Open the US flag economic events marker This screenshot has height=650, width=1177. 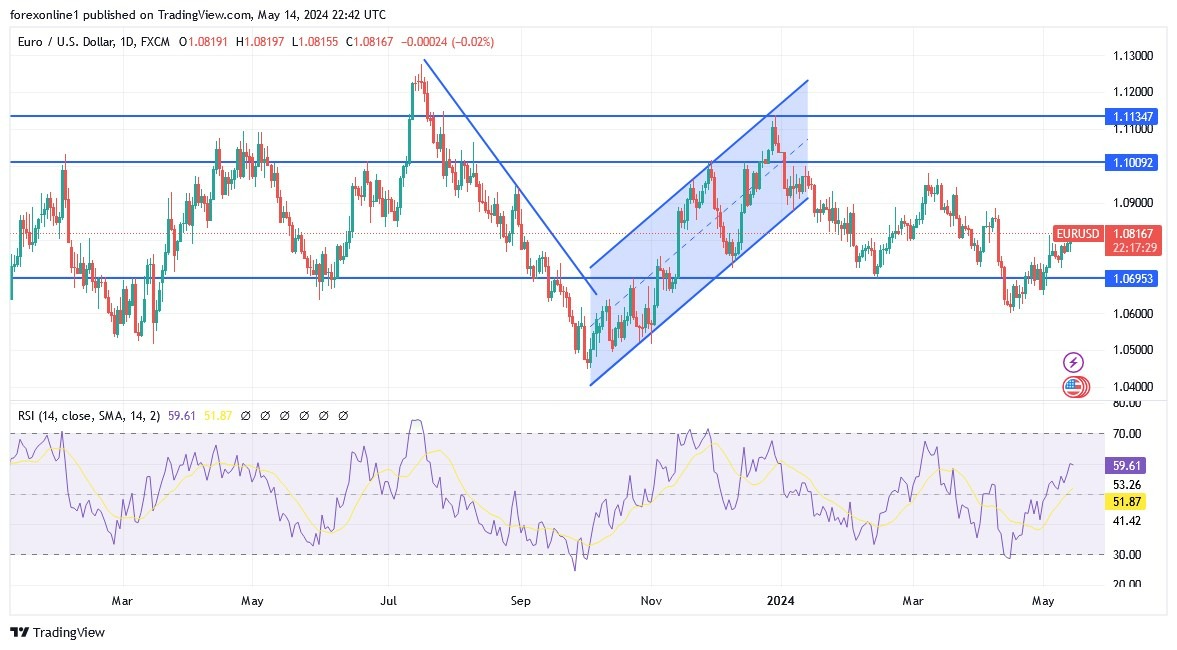(1072, 385)
